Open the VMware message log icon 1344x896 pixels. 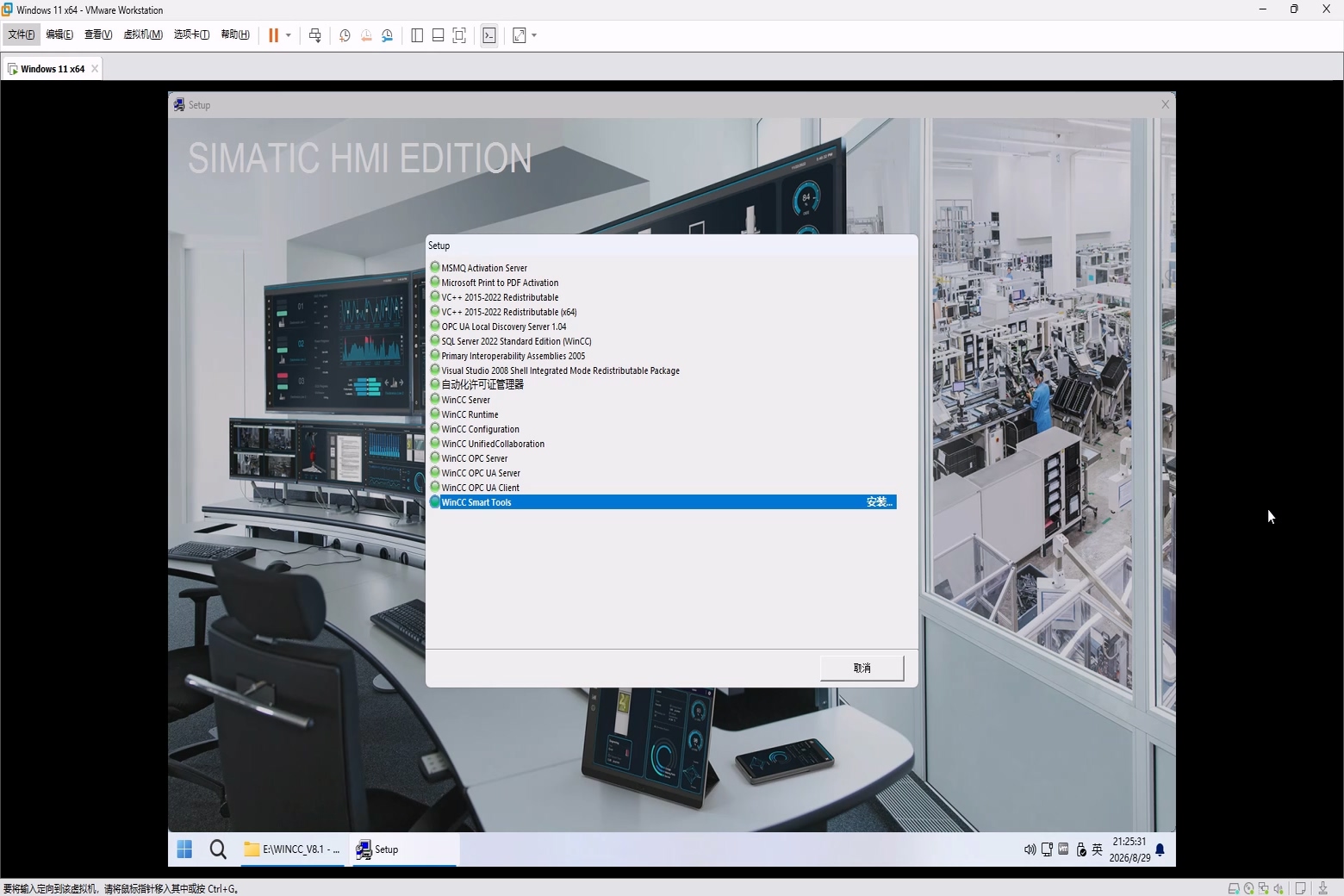pos(1301,888)
